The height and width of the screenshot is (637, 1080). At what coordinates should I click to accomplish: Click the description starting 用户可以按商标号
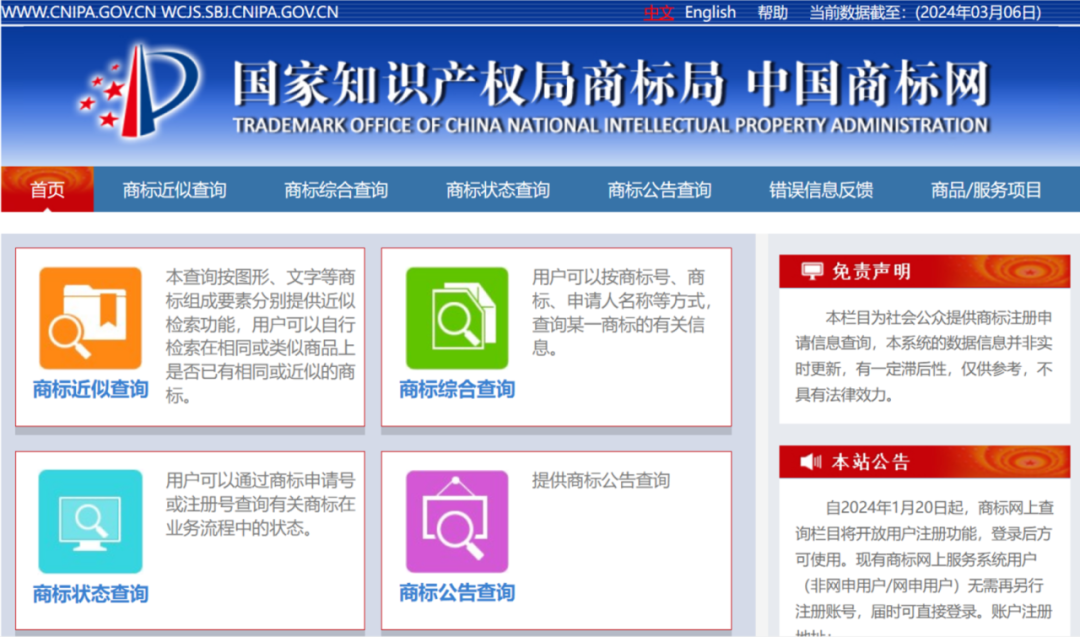point(621,312)
